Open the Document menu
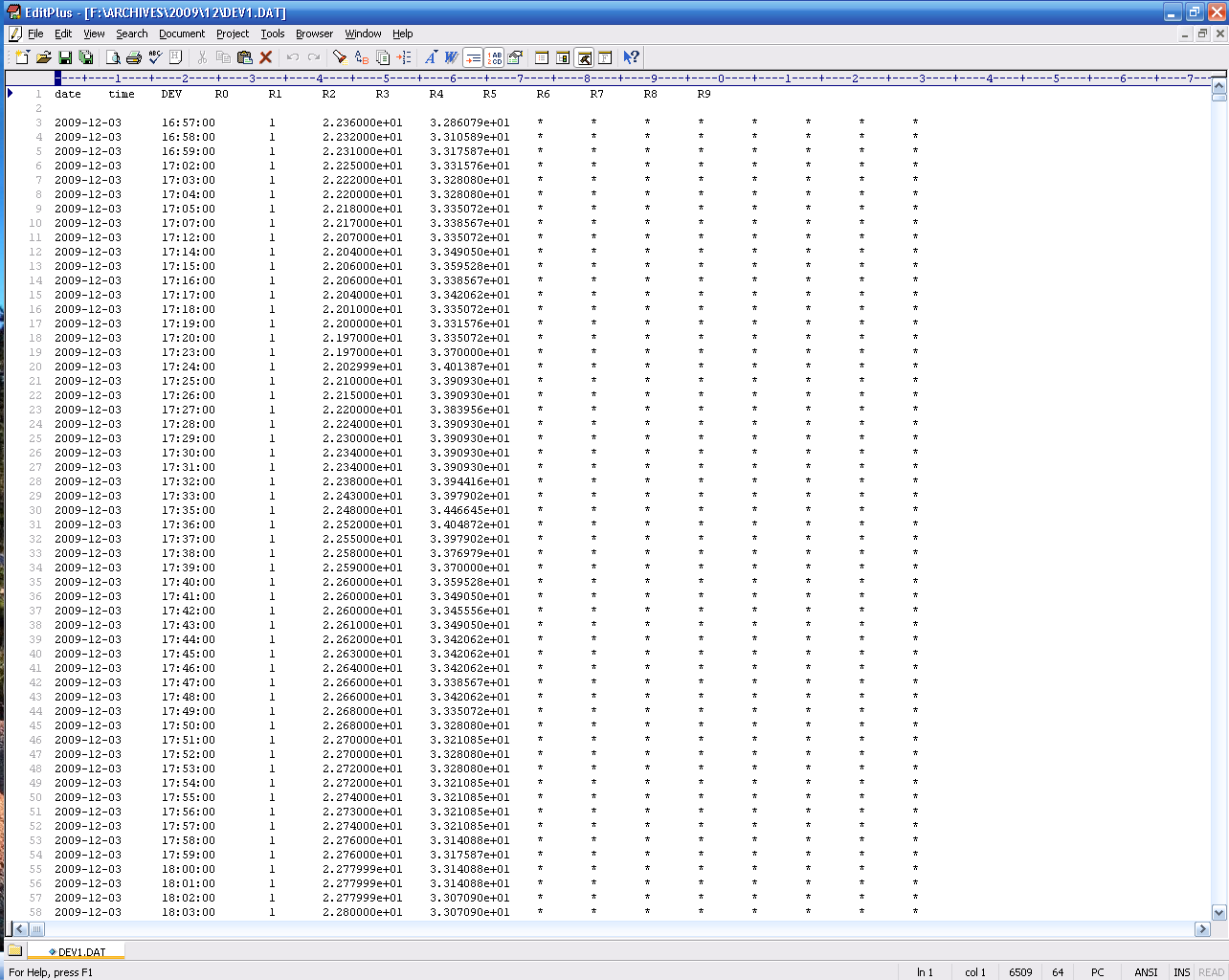The width and height of the screenshot is (1229, 980). (182, 33)
